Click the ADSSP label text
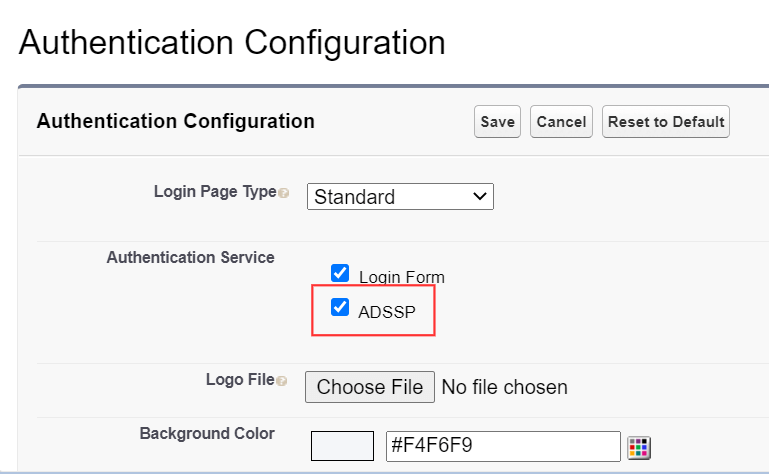The height and width of the screenshot is (474, 769). (x=386, y=311)
